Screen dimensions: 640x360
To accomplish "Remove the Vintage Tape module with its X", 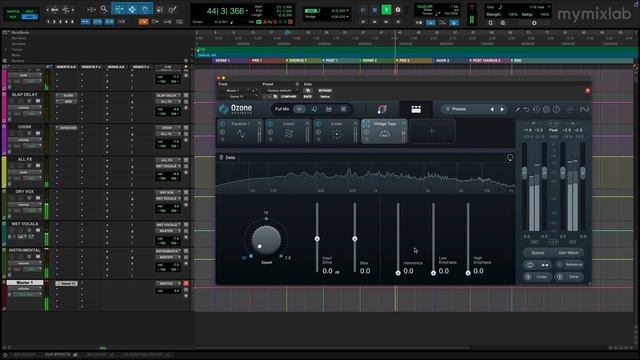I will tap(403, 123).
